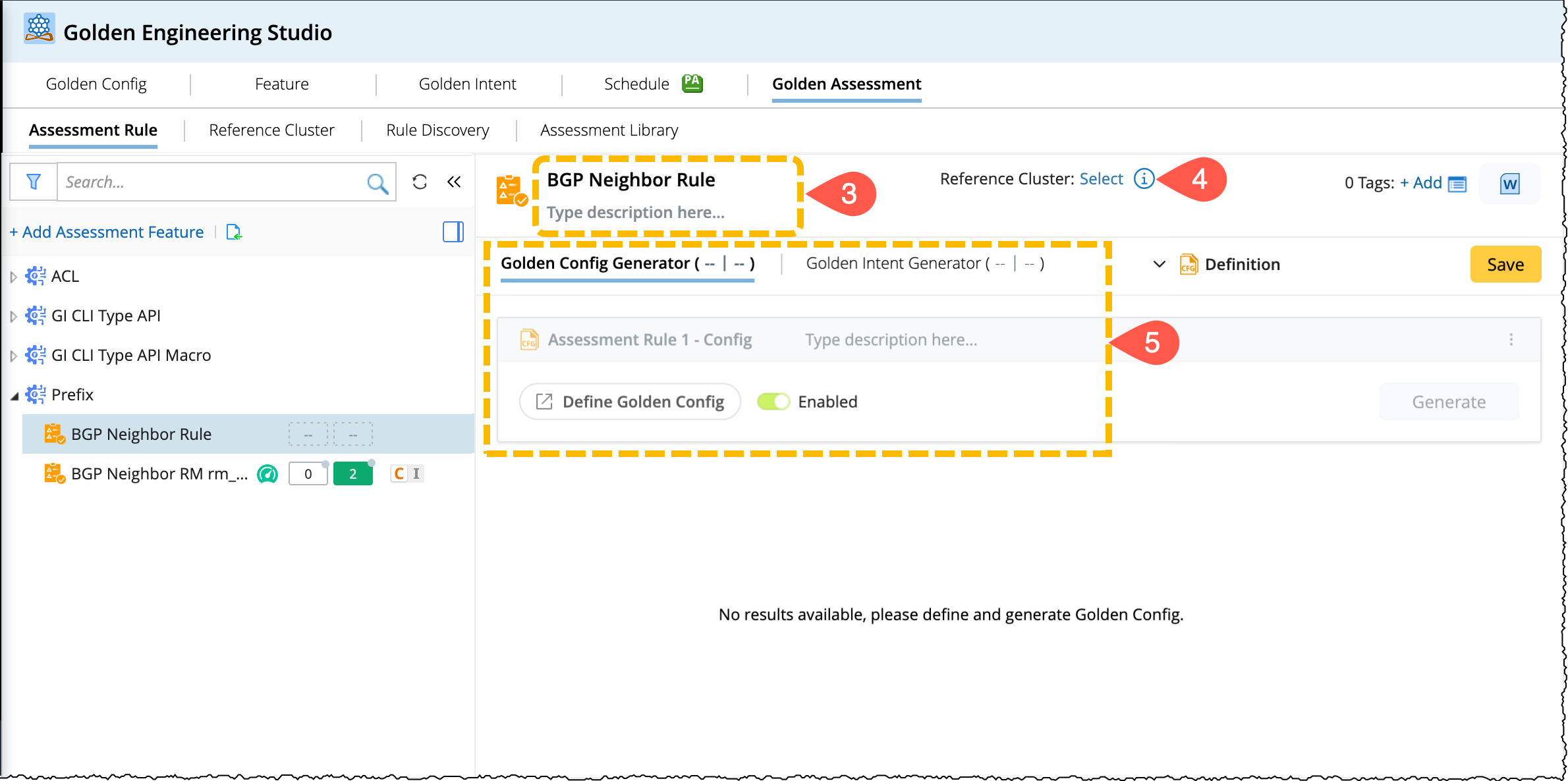Viewport: 1568px width, 781px height.
Task: Expand the Definition chevron dropdown
Action: (1159, 265)
